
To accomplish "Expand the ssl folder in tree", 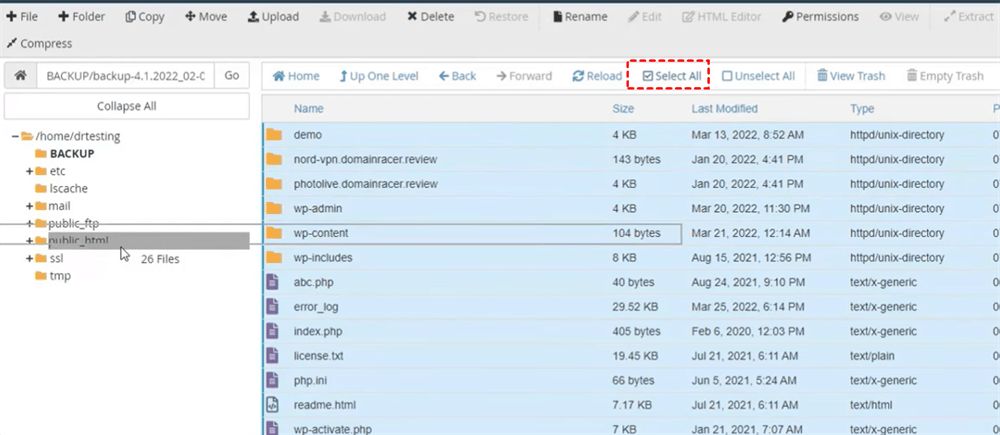I will click(x=29, y=258).
